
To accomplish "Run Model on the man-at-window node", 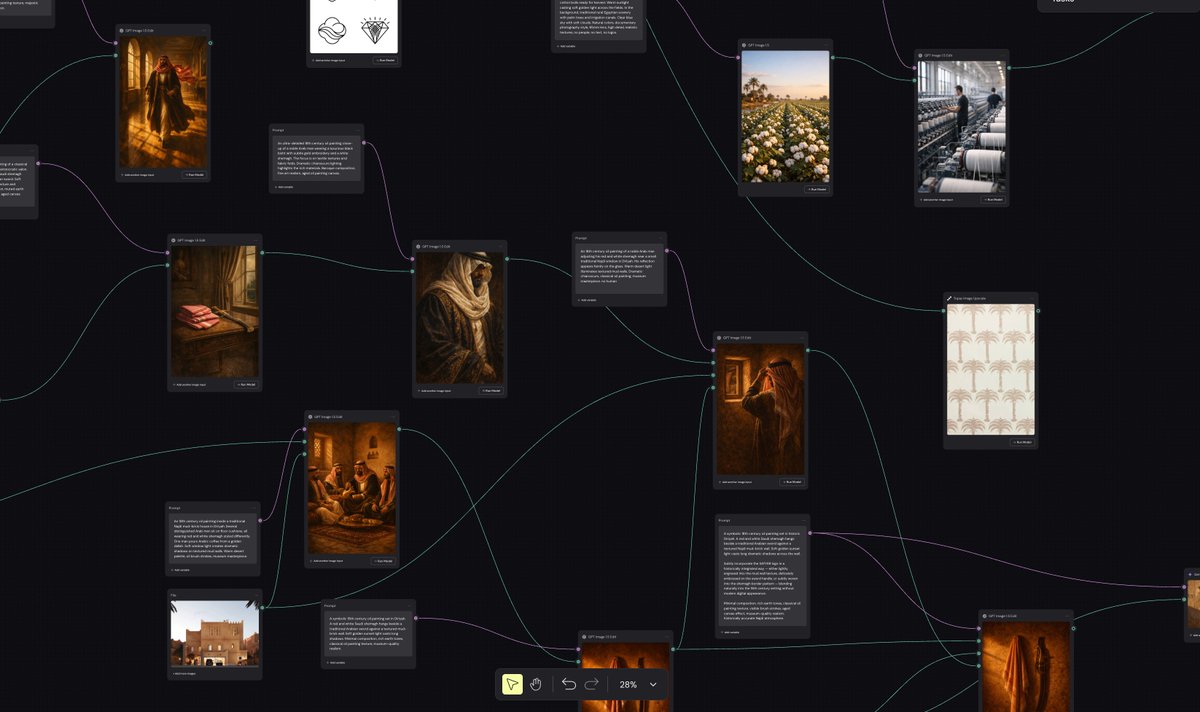I will pos(792,481).
